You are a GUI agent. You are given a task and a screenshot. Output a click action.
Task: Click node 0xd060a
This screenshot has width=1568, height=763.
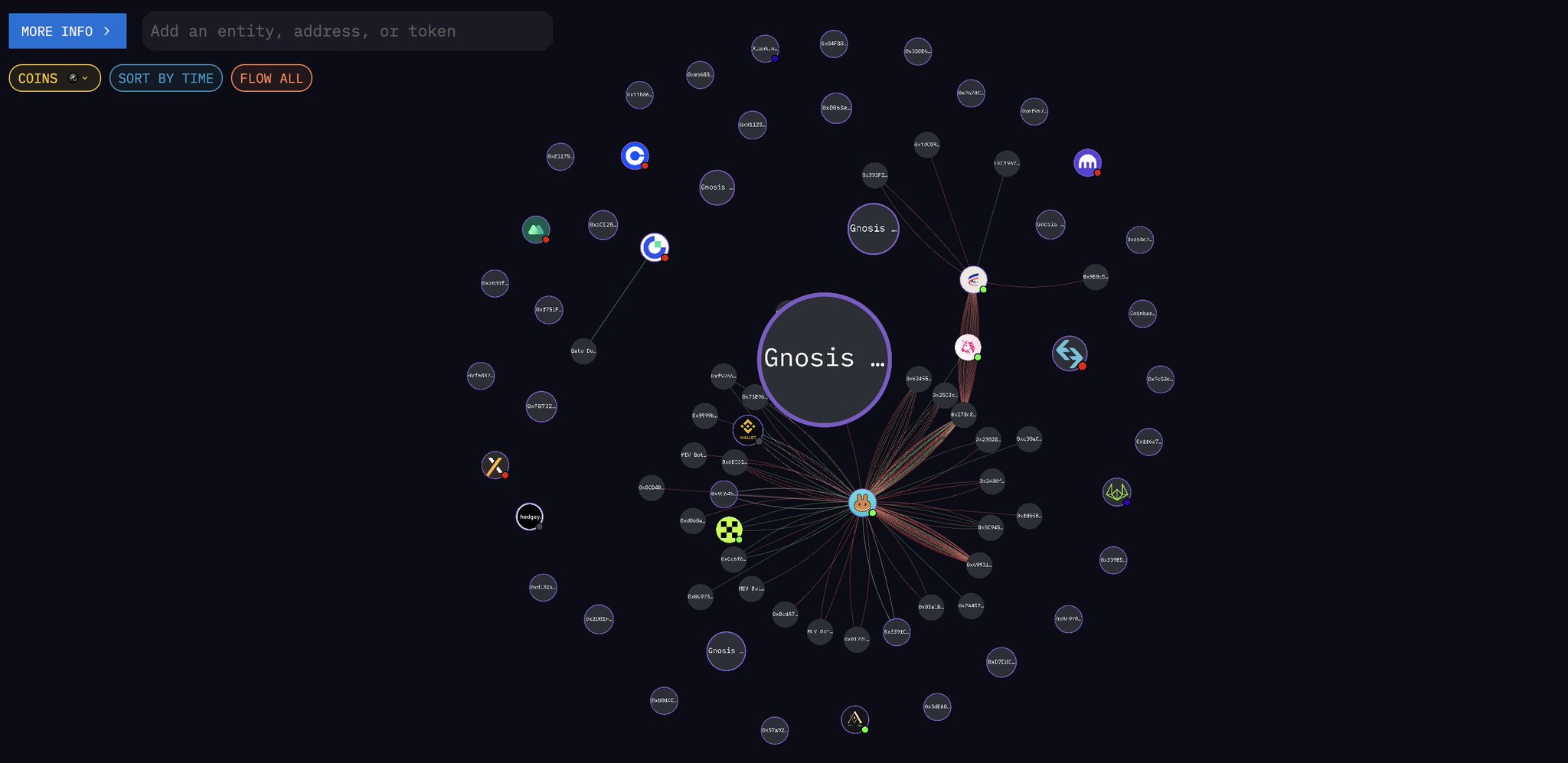(693, 521)
